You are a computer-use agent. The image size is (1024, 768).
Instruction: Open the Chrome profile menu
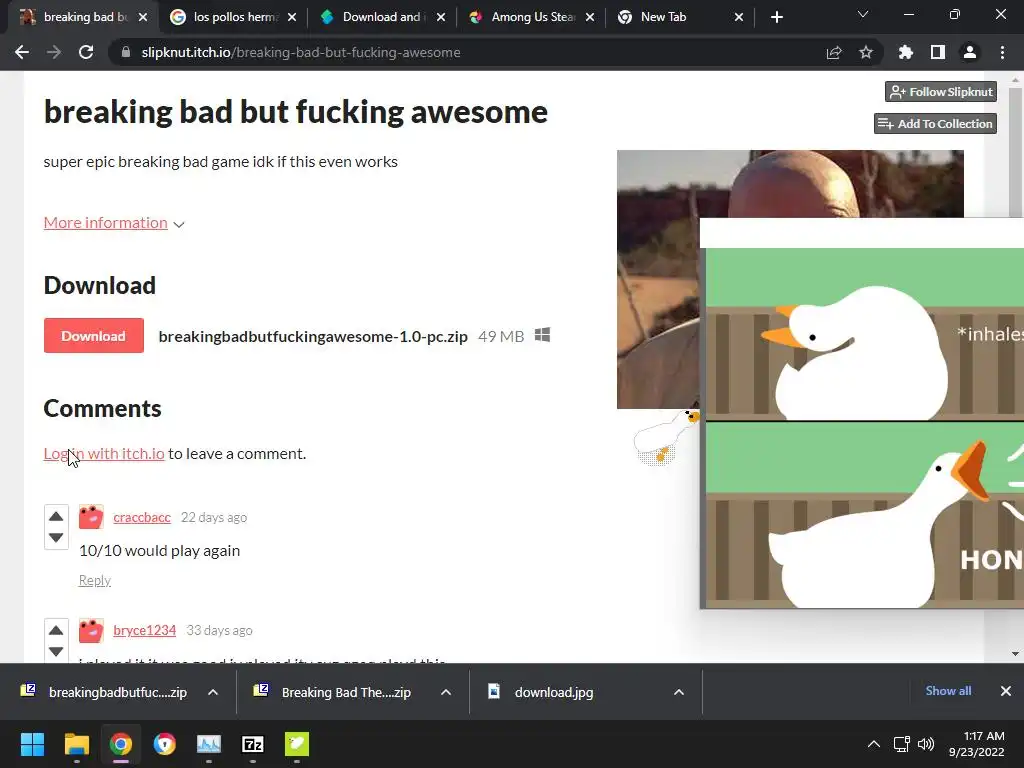(x=970, y=52)
